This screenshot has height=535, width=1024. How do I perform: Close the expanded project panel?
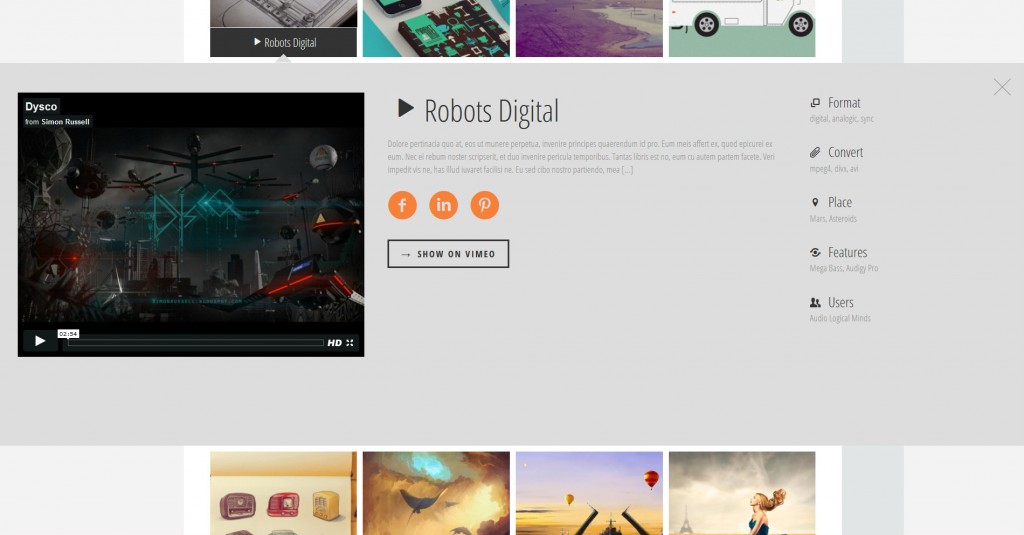pyautogui.click(x=1002, y=87)
